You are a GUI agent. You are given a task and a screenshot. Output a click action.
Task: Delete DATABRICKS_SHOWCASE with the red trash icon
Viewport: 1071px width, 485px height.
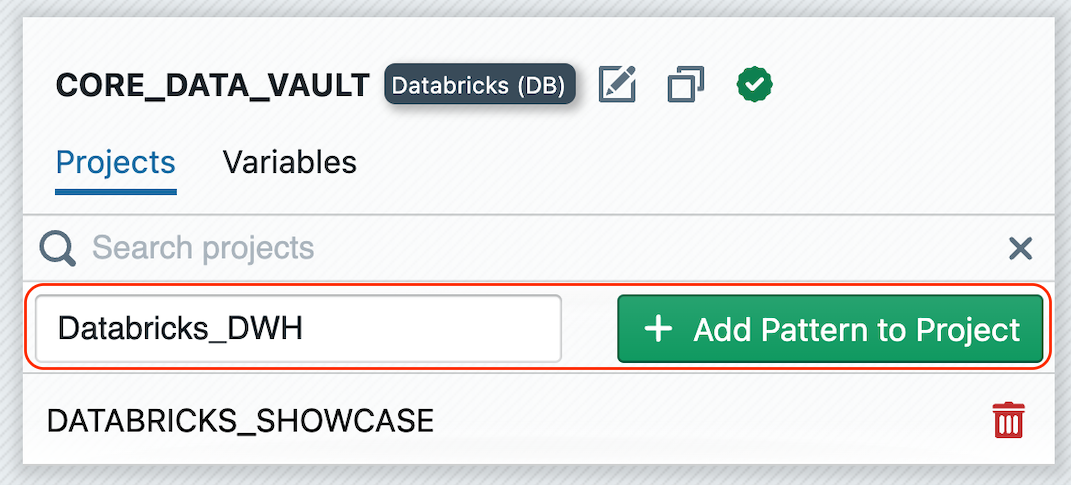(x=1009, y=420)
